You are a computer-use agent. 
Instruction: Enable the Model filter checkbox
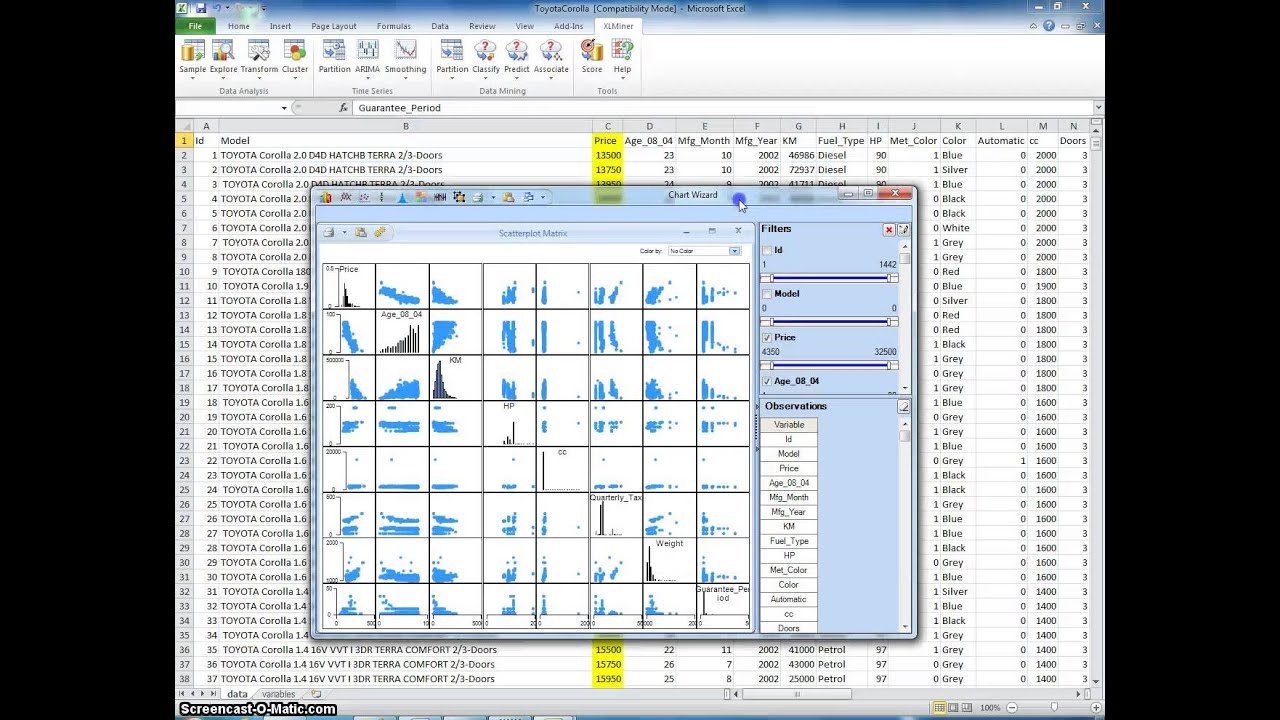[x=767, y=294]
